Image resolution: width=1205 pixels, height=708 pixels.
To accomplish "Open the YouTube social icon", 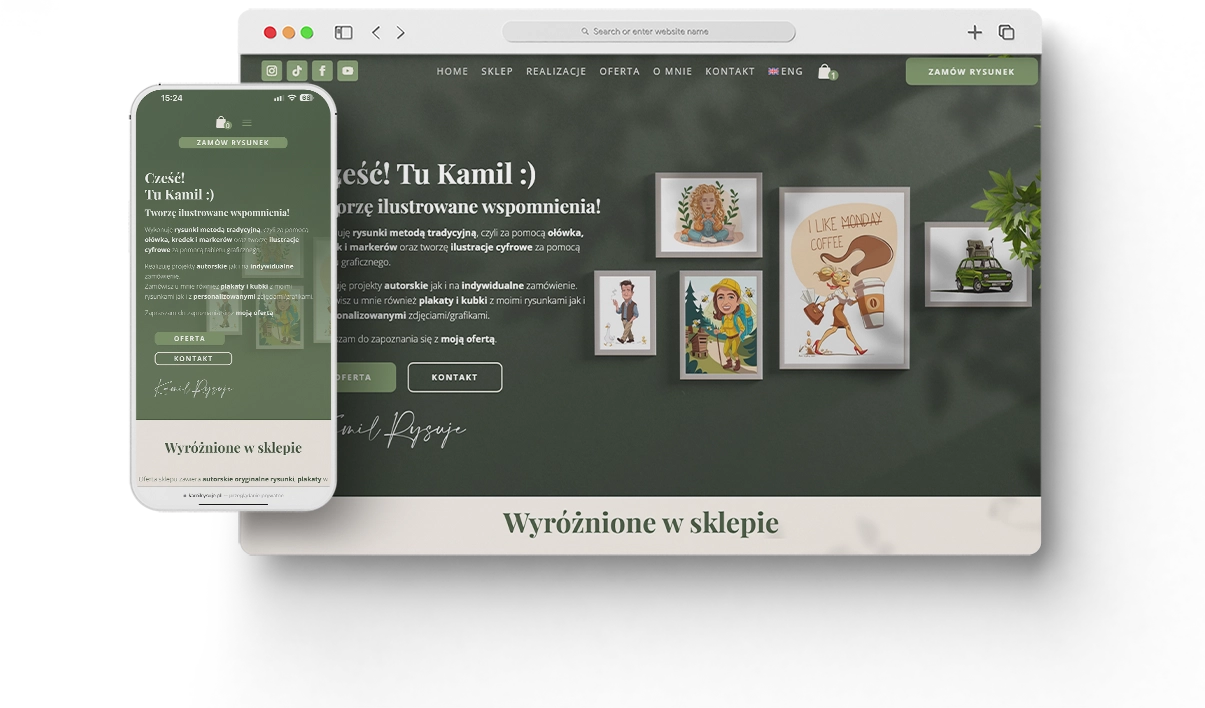I will [x=347, y=71].
